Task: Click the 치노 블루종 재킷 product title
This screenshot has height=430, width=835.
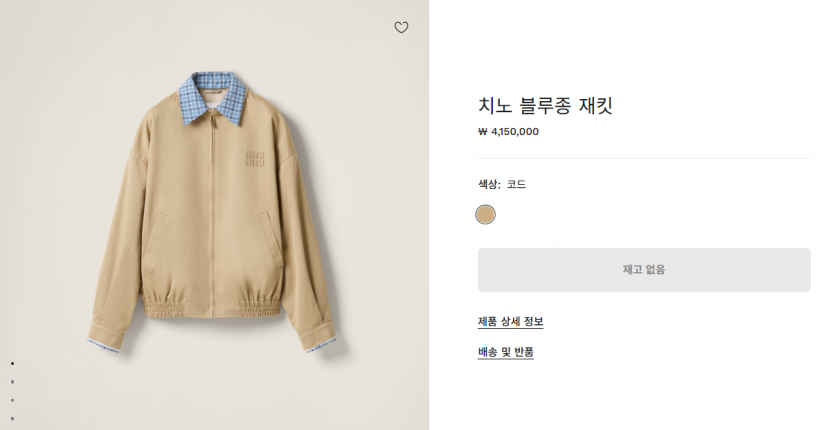Action: [x=544, y=104]
